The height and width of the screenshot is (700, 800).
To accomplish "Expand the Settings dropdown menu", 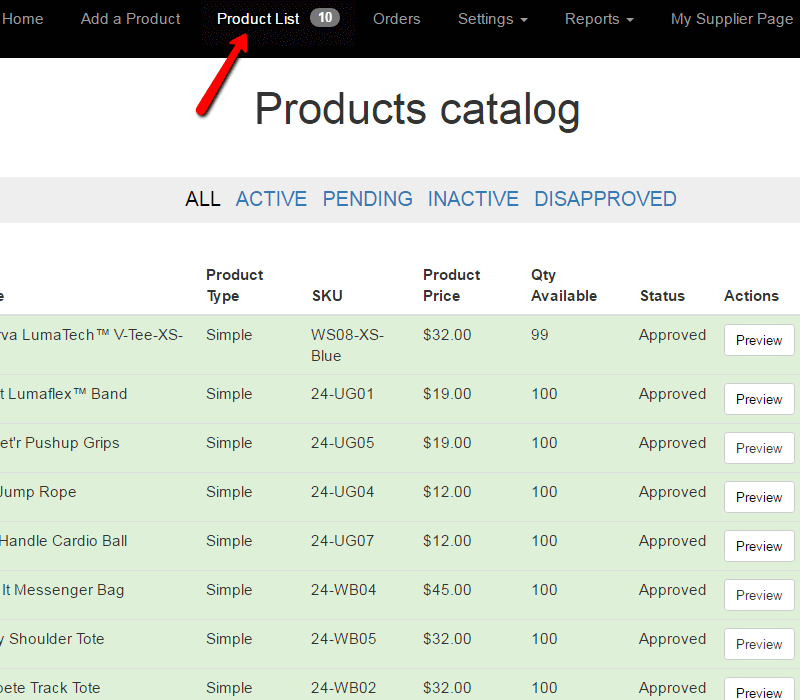I will coord(492,19).
